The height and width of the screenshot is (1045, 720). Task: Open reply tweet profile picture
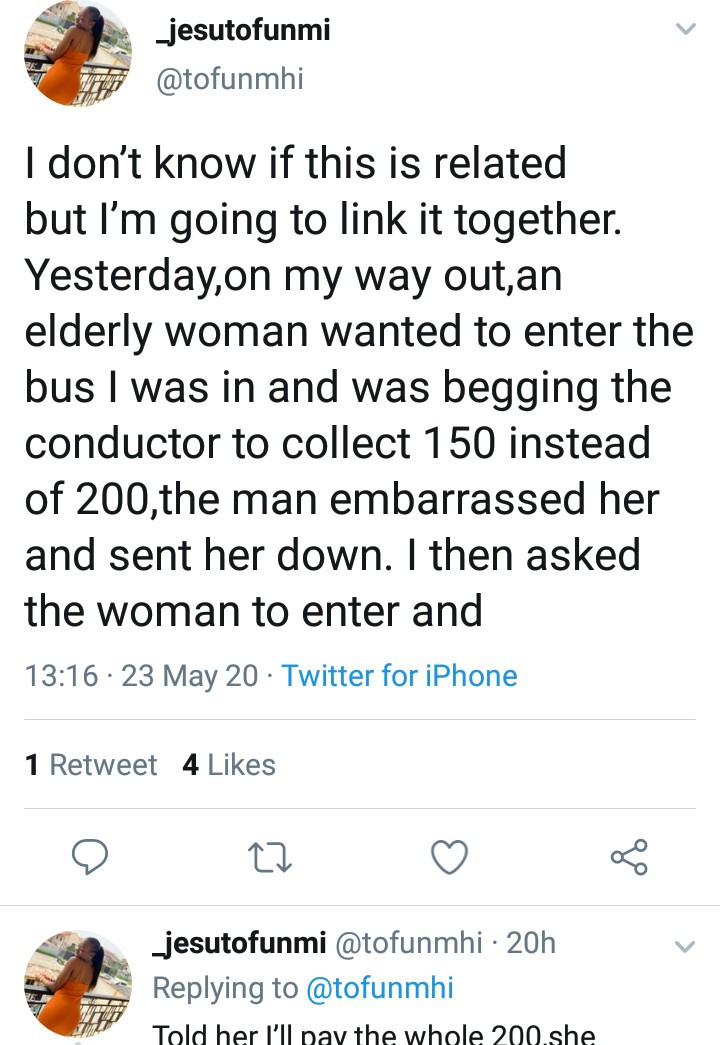click(x=78, y=984)
